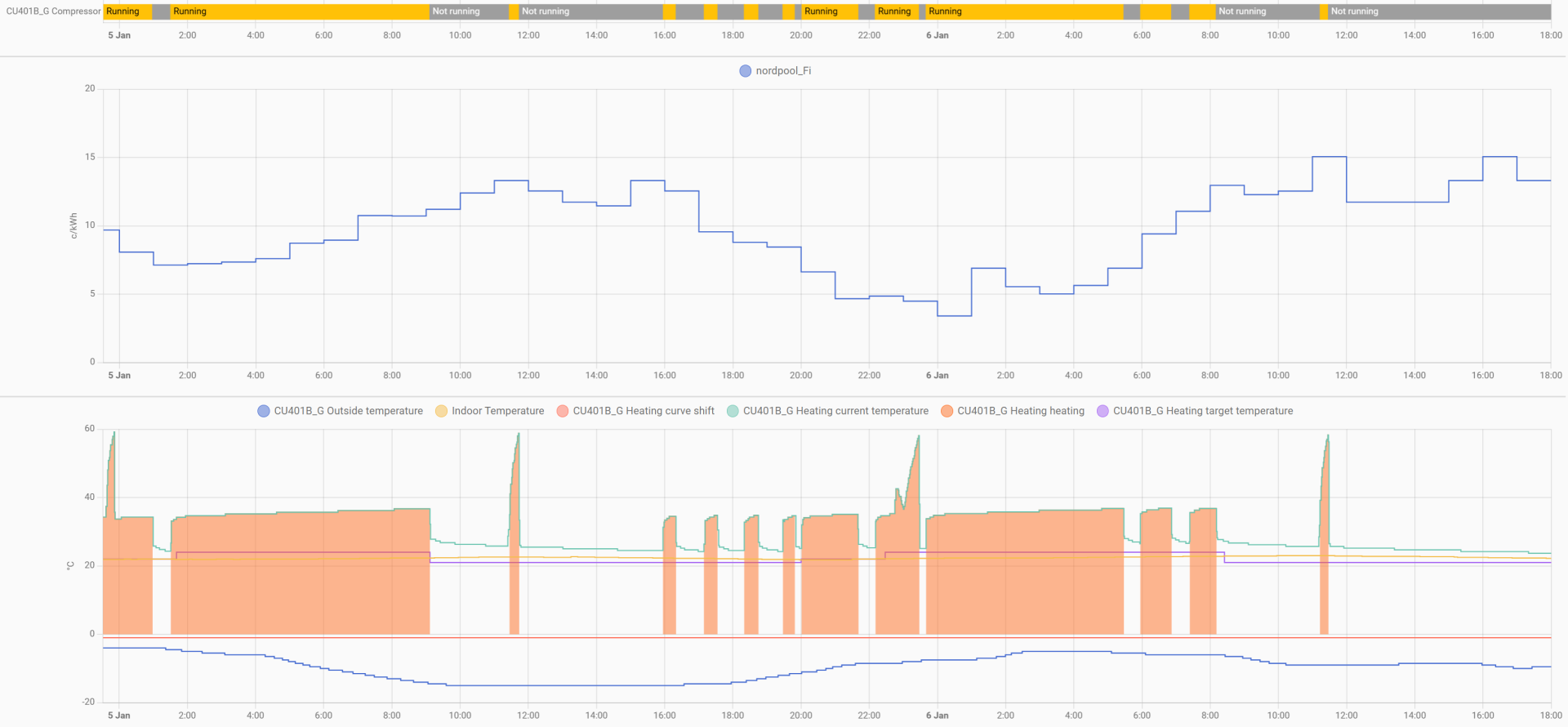Click the Running segment starting just after 22:00
This screenshot has height=727, width=1568.
pyautogui.click(x=896, y=11)
